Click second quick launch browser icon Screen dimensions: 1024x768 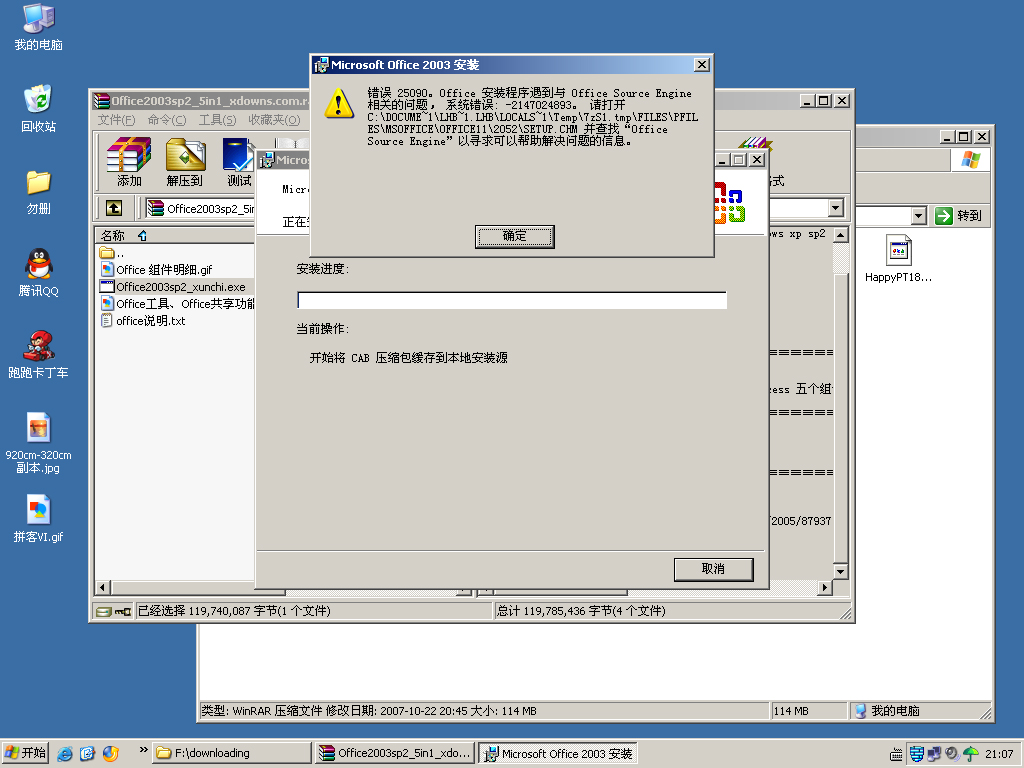[x=88, y=754]
